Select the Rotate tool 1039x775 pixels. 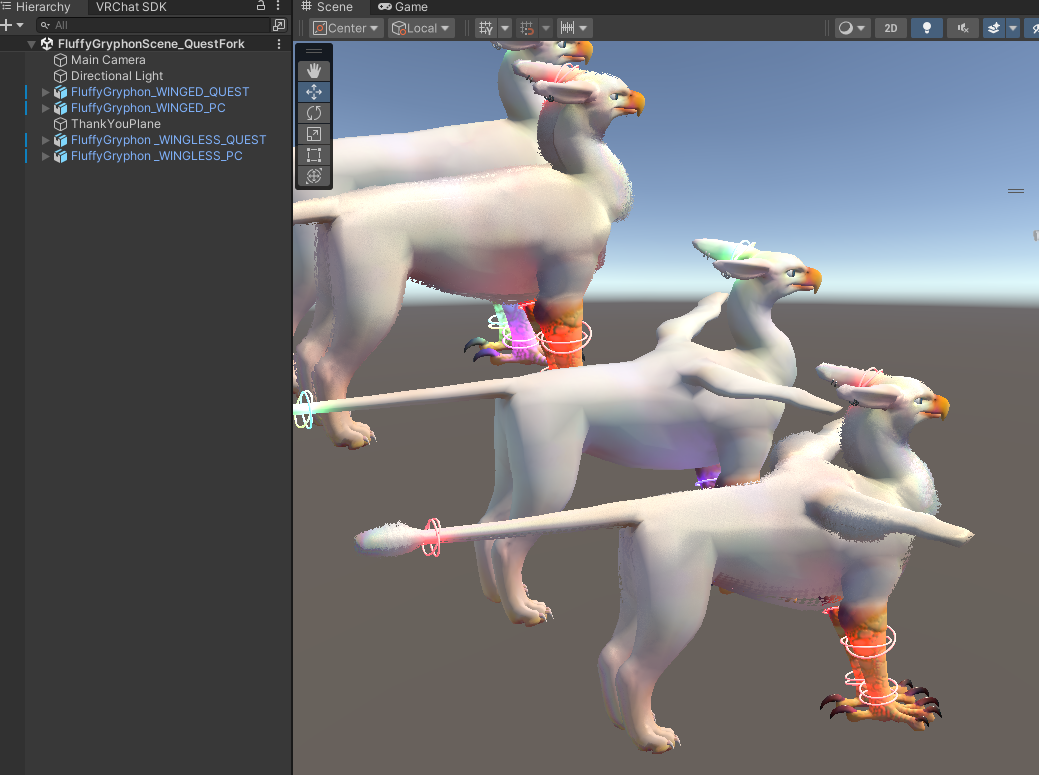pyautogui.click(x=314, y=112)
